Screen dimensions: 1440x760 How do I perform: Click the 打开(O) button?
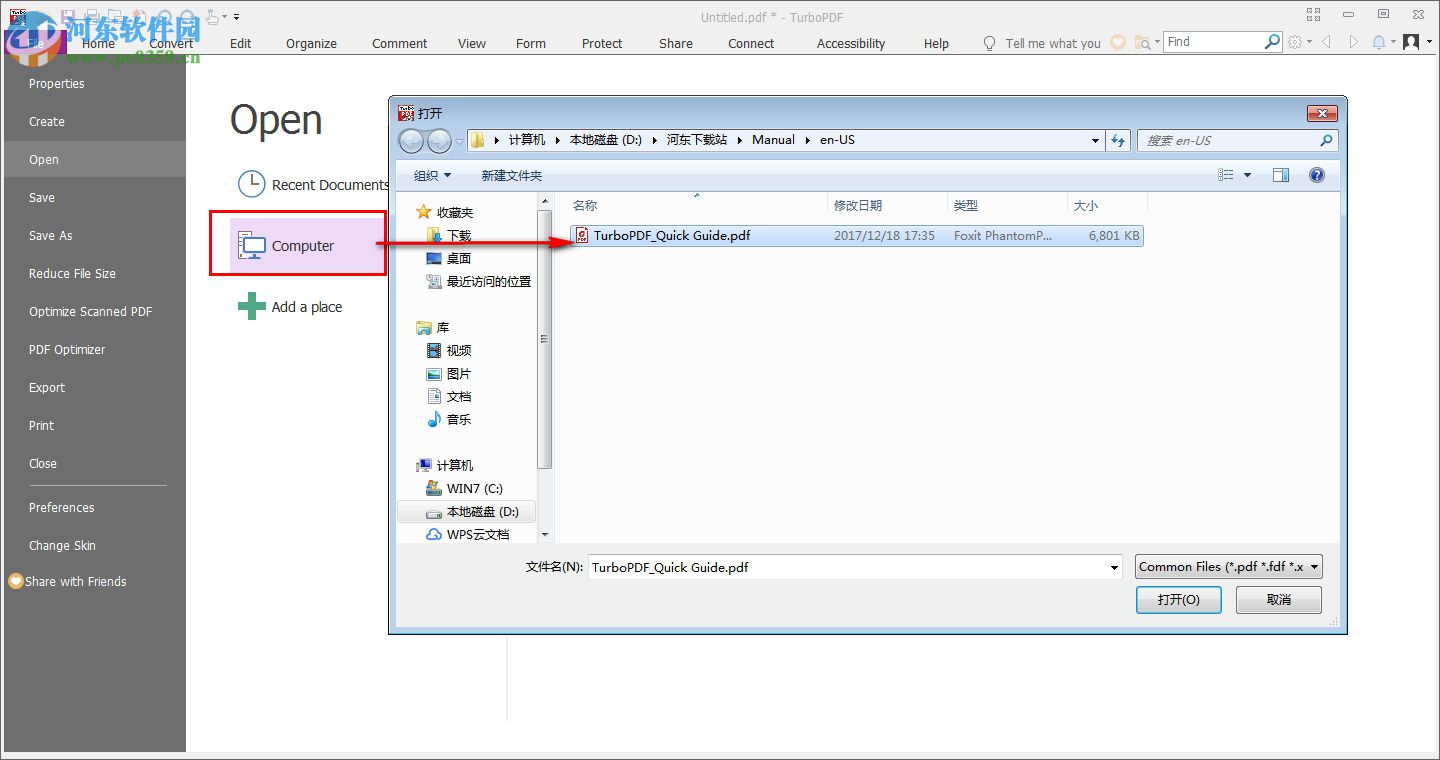coord(1178,599)
